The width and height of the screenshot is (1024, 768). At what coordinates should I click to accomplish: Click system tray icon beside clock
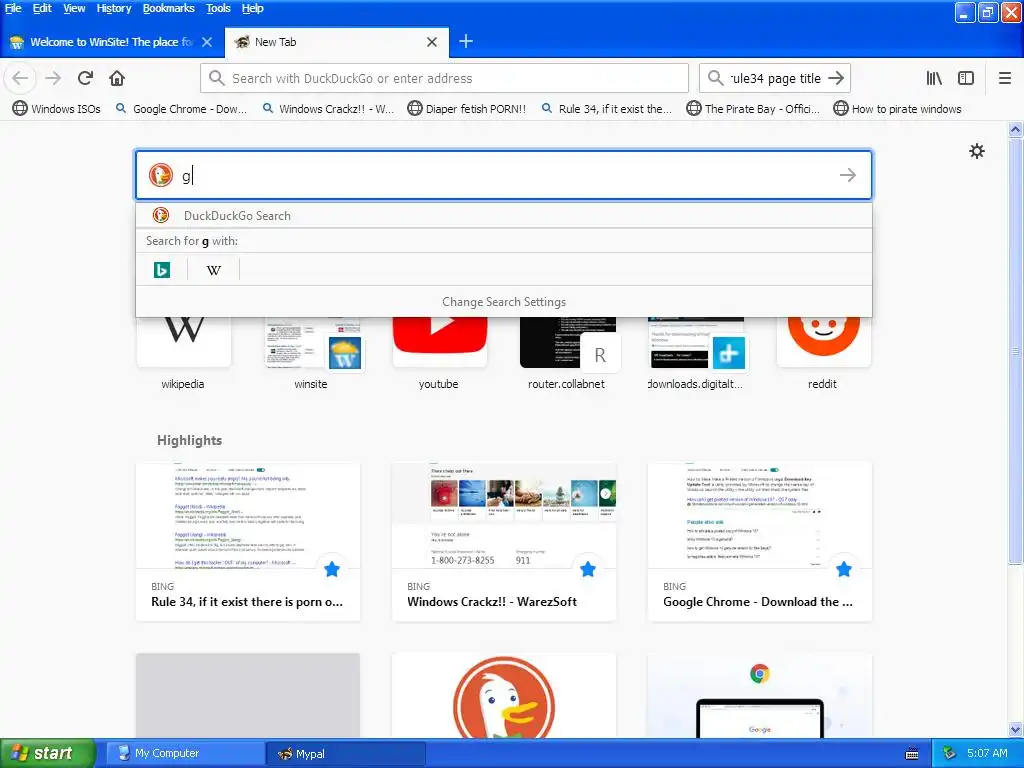(950, 754)
